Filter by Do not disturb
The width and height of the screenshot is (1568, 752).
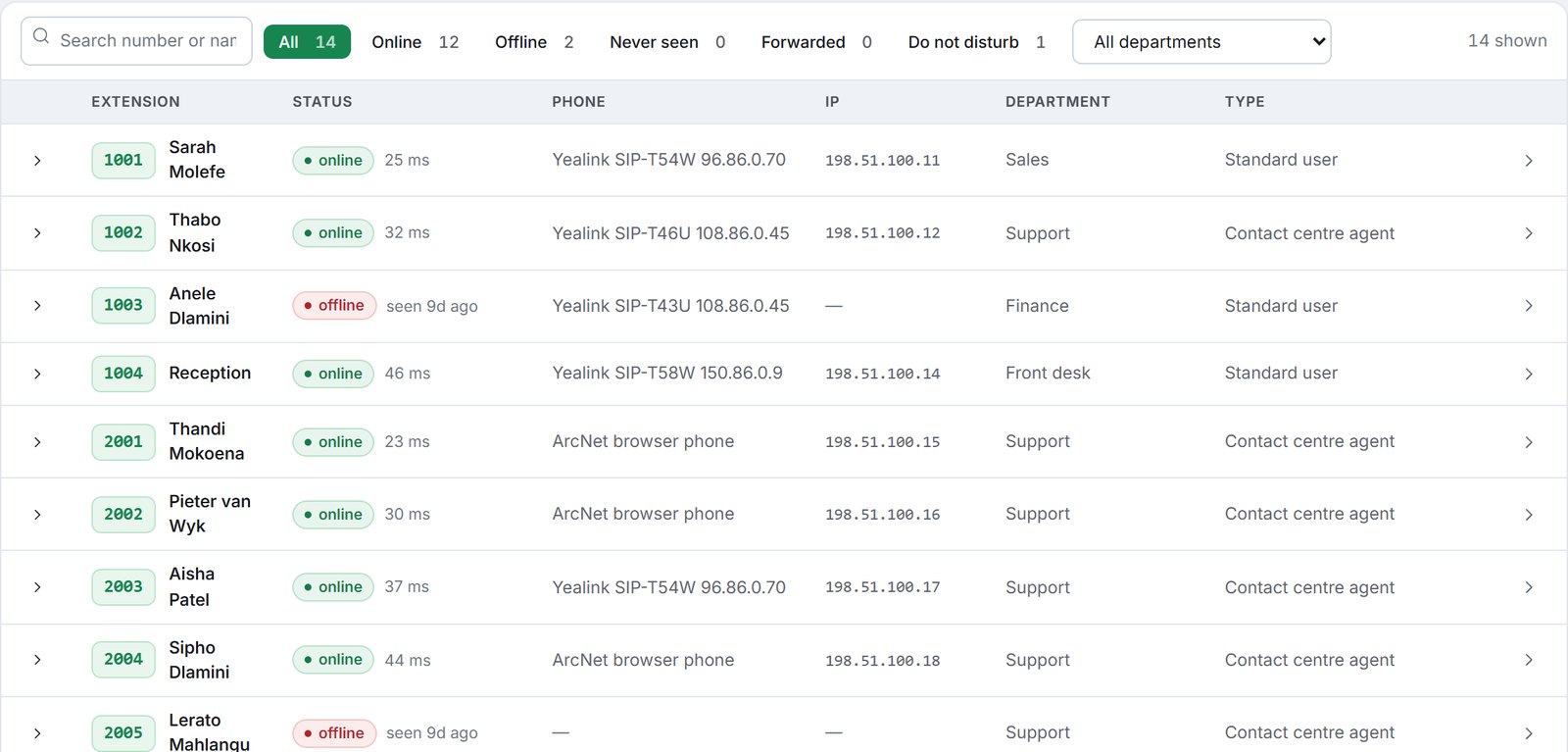click(x=977, y=41)
